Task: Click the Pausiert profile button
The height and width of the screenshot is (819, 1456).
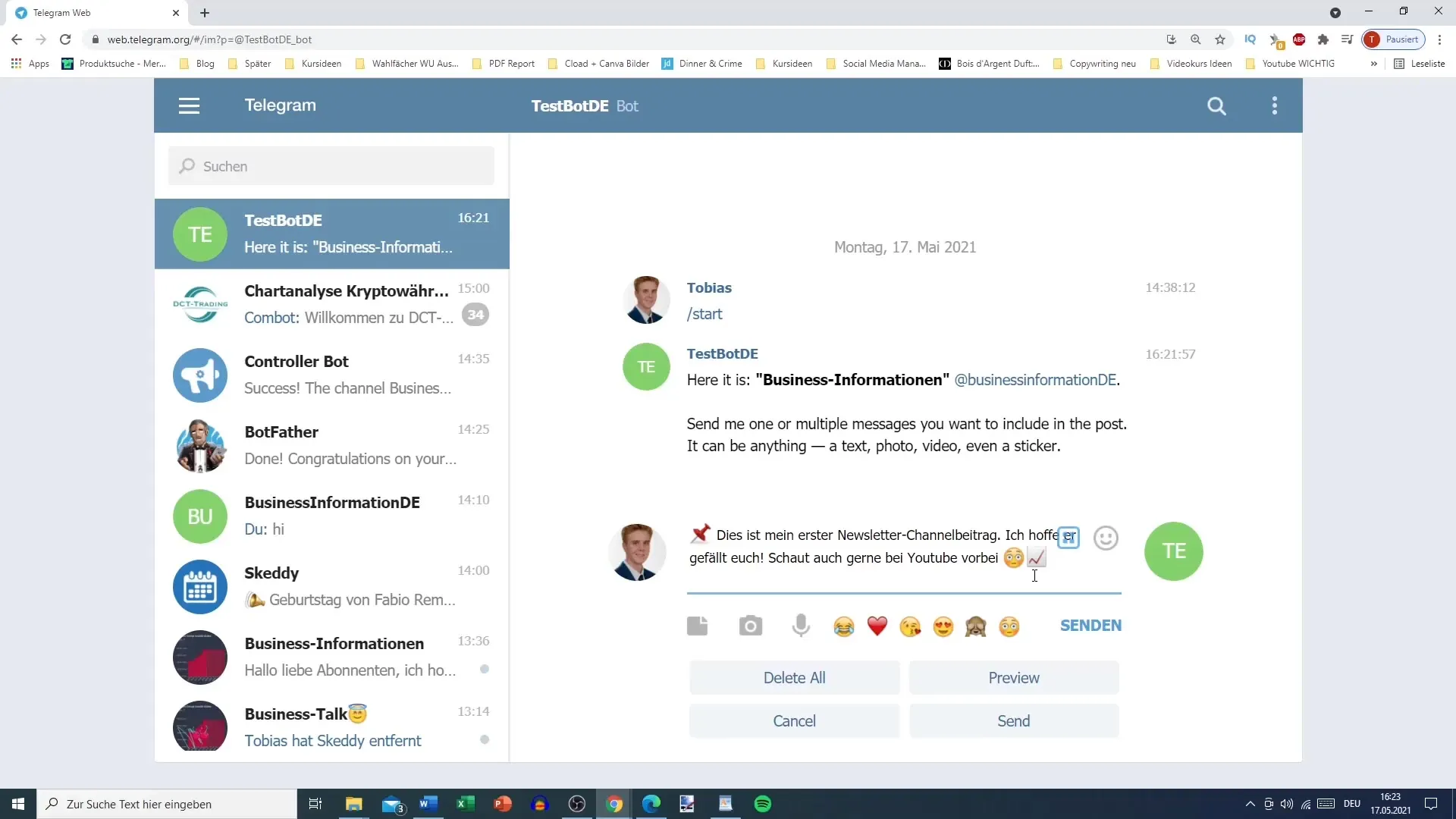Action: [x=1393, y=39]
